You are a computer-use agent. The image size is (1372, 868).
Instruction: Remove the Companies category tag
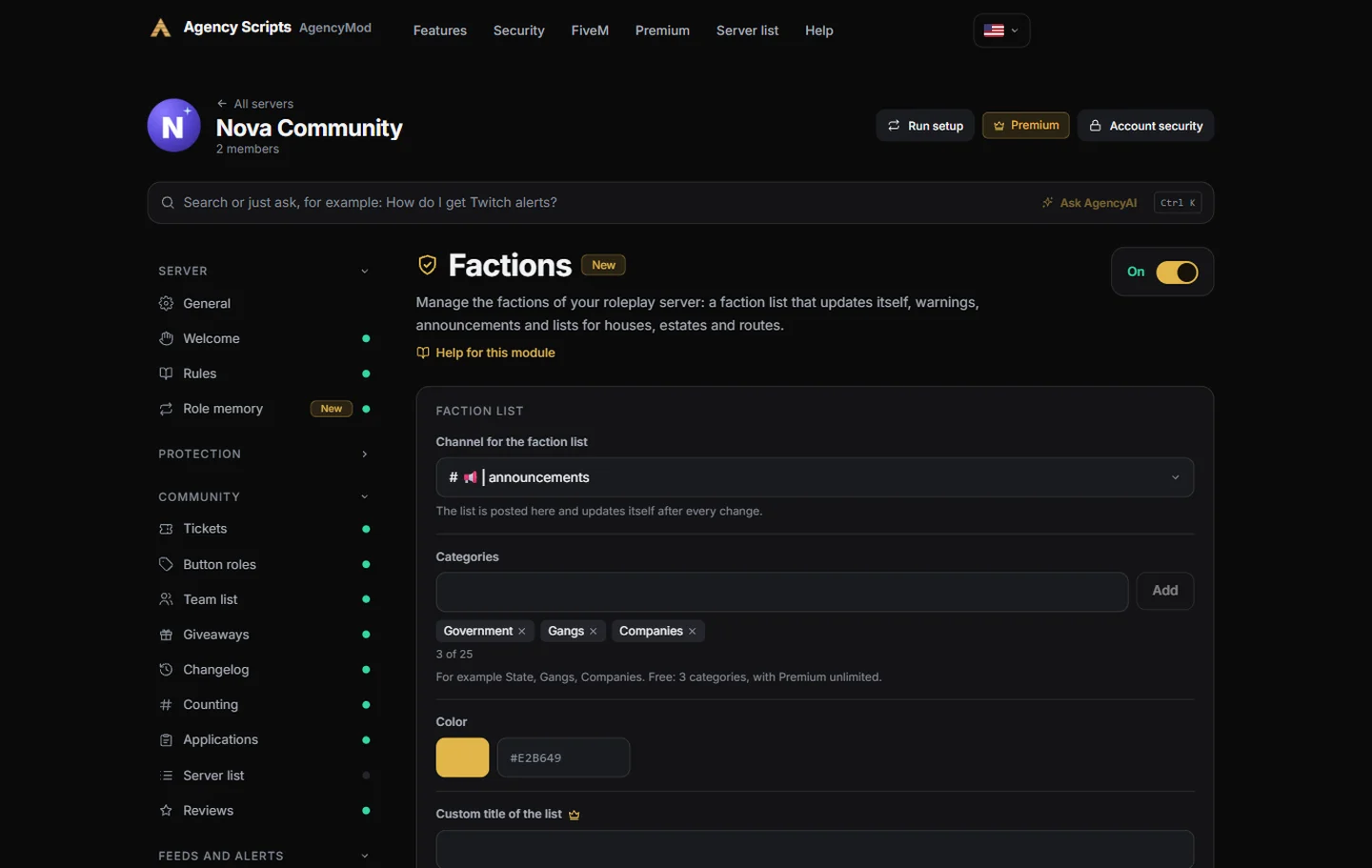(x=693, y=632)
